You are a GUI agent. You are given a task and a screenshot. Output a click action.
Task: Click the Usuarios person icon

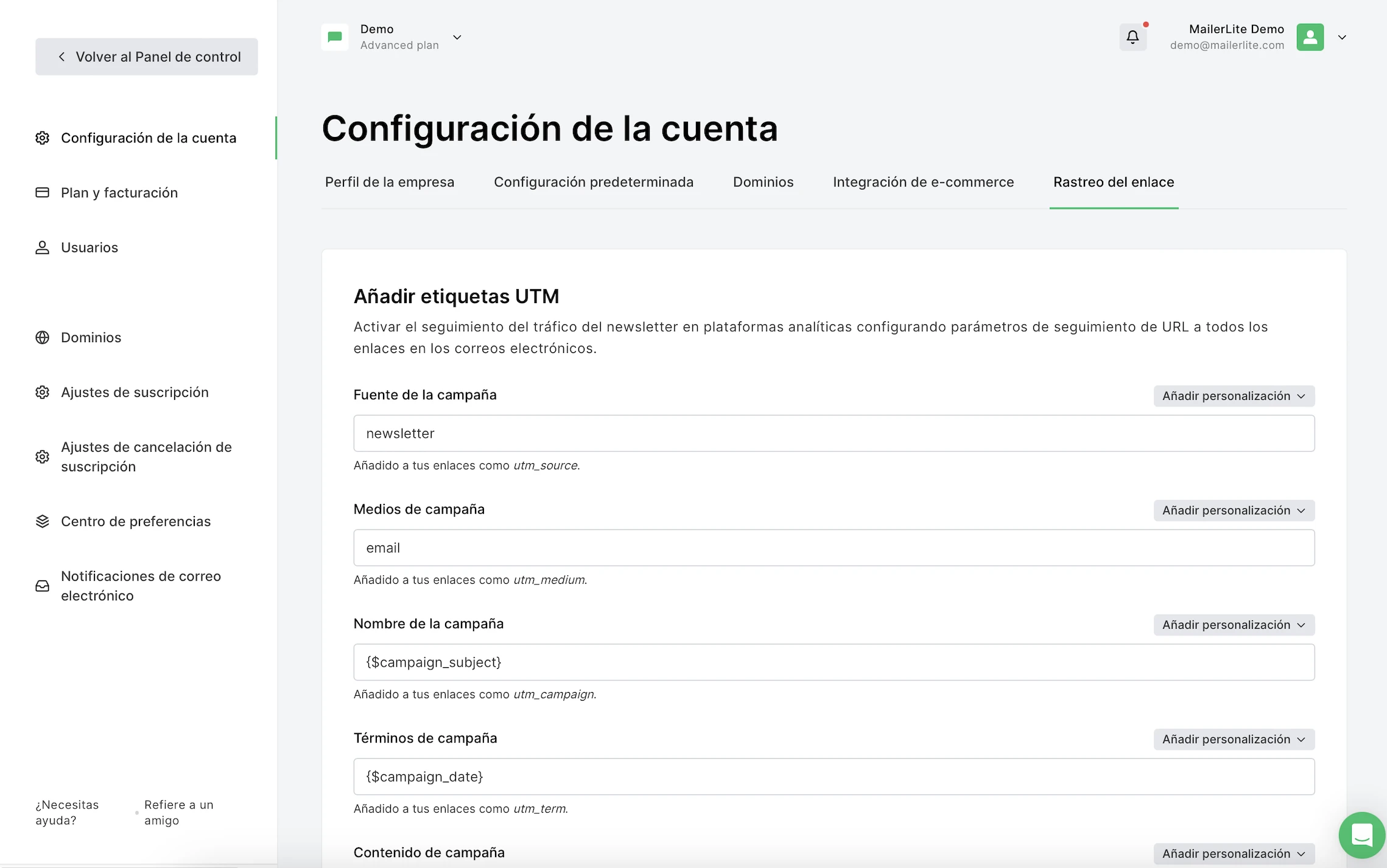42,247
